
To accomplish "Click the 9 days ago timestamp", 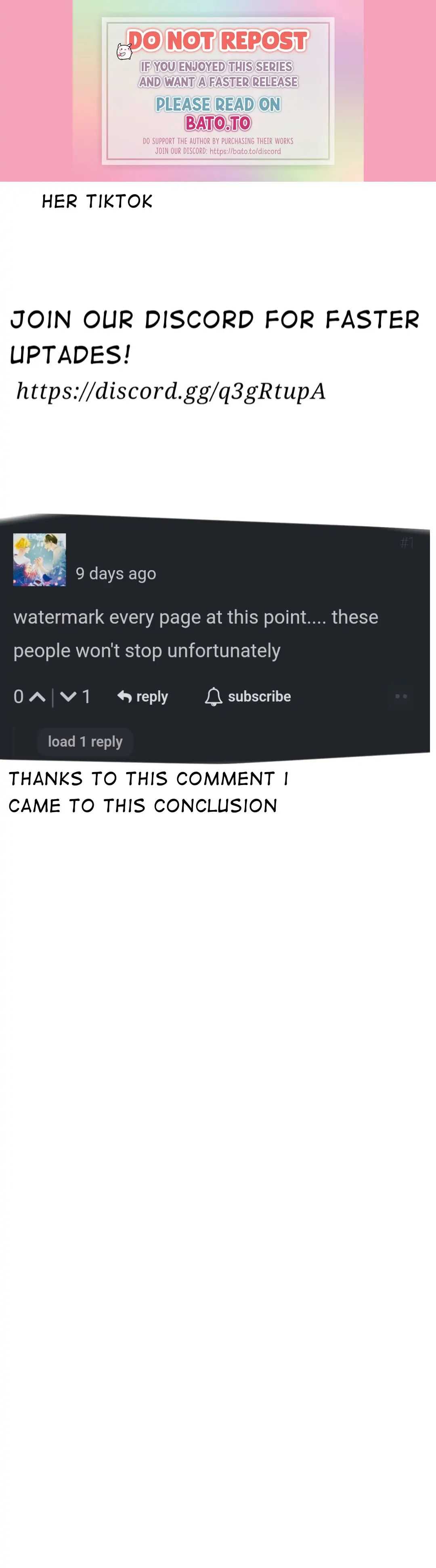I will (116, 573).
